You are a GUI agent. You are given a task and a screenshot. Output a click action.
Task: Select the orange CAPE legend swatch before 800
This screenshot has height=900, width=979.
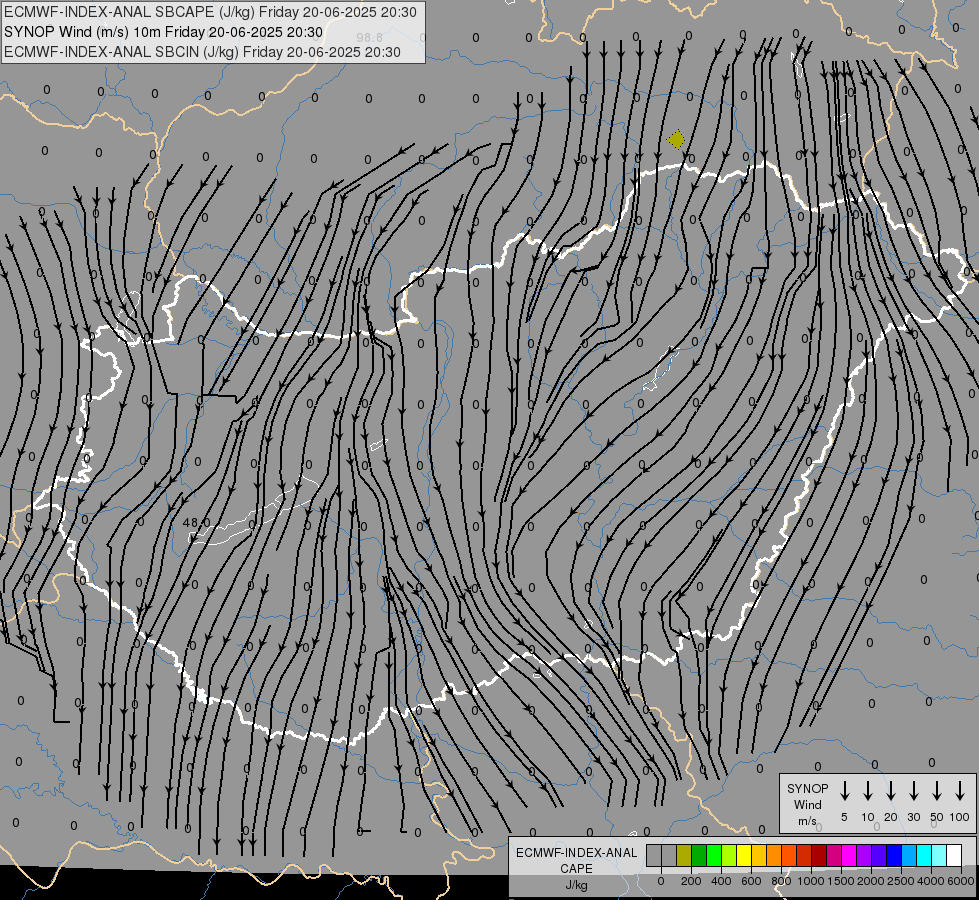(x=774, y=855)
